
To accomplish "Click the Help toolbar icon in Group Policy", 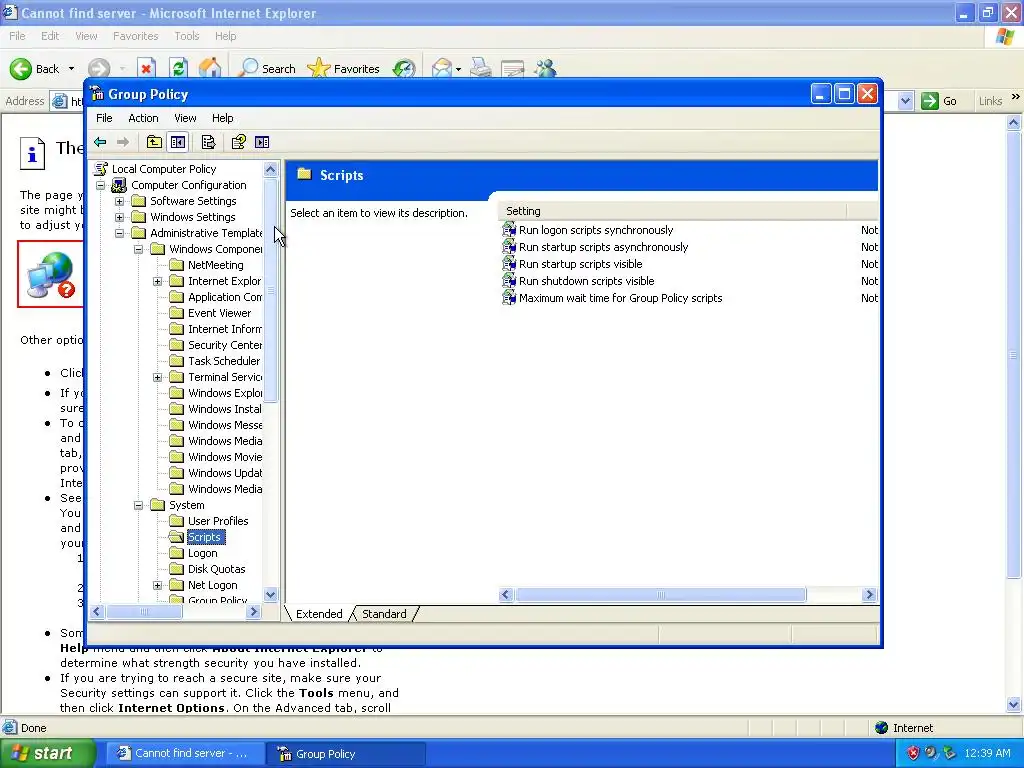I will 238,142.
